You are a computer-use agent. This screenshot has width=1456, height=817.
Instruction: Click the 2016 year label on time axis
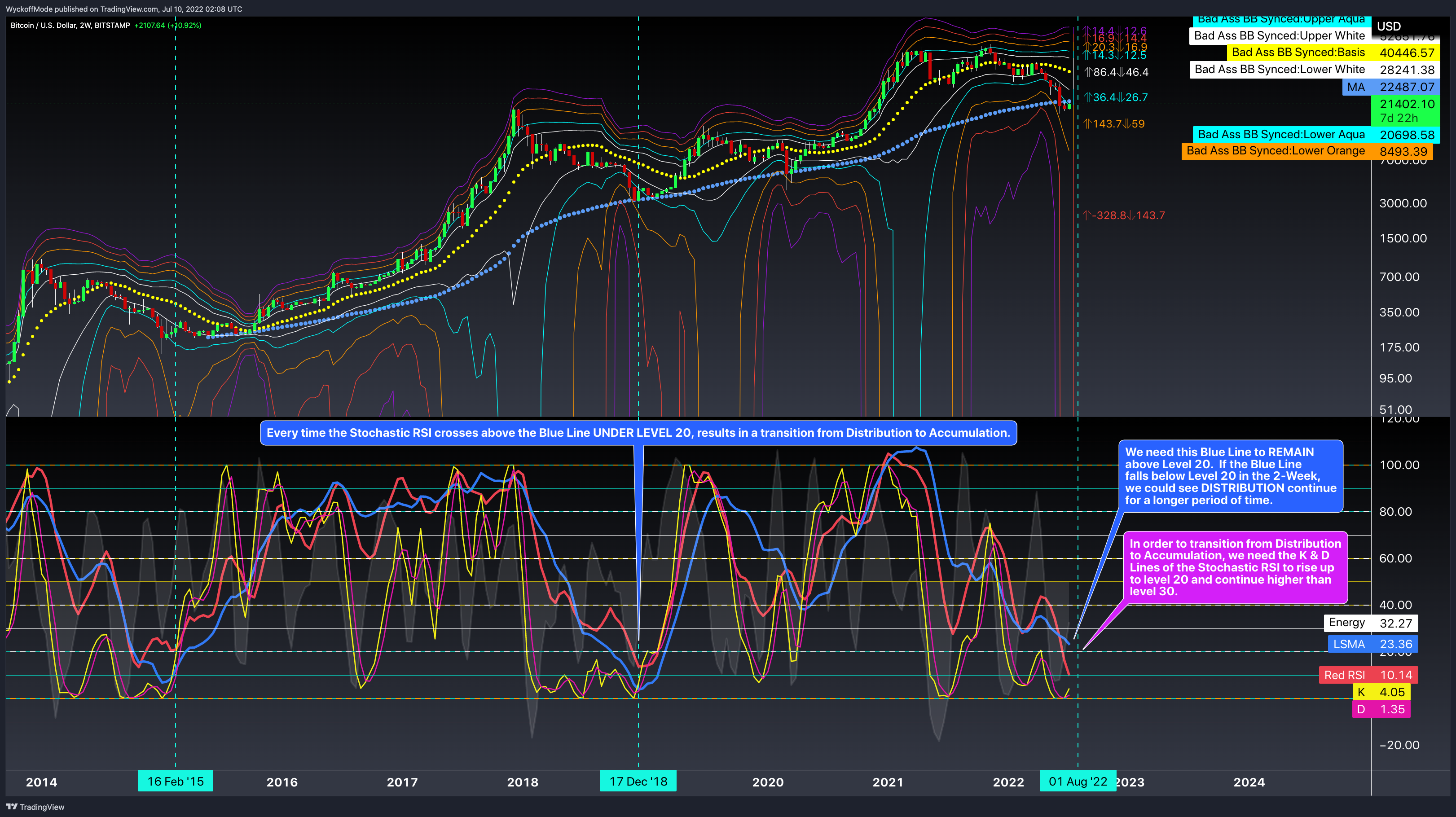point(282,782)
